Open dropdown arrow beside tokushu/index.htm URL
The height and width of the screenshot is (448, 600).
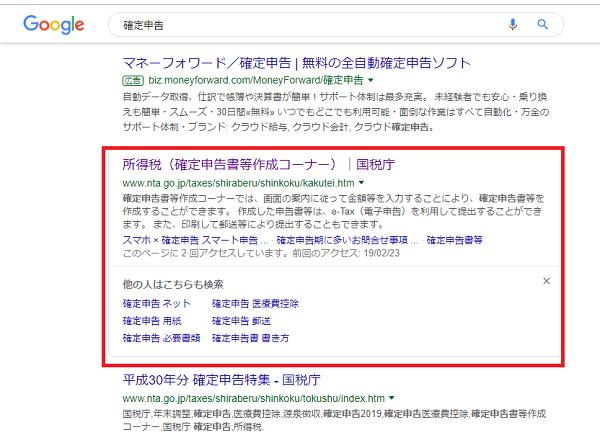tap(391, 398)
